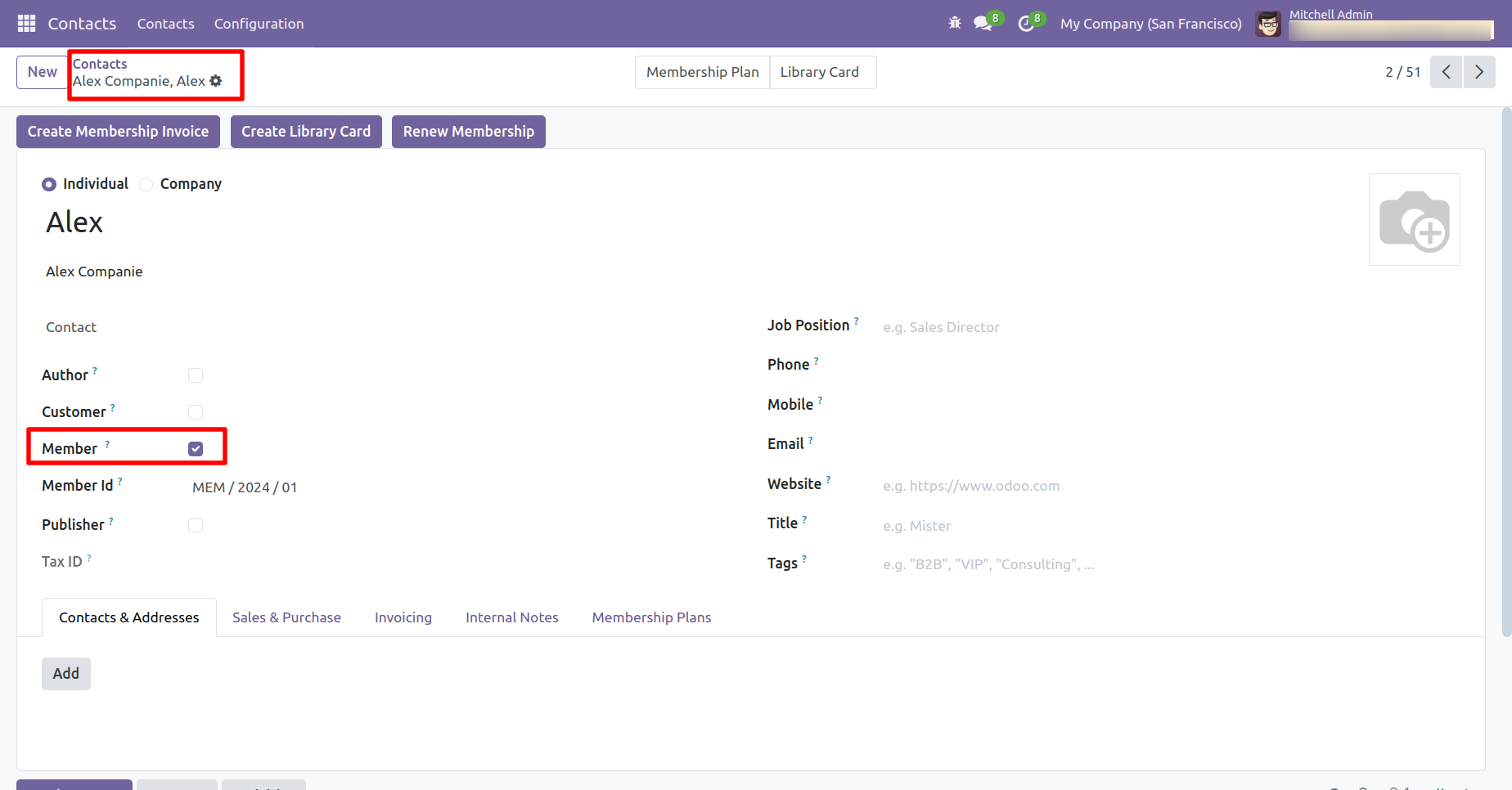The height and width of the screenshot is (790, 1512).
Task: Select the Company radio option
Action: 146,184
